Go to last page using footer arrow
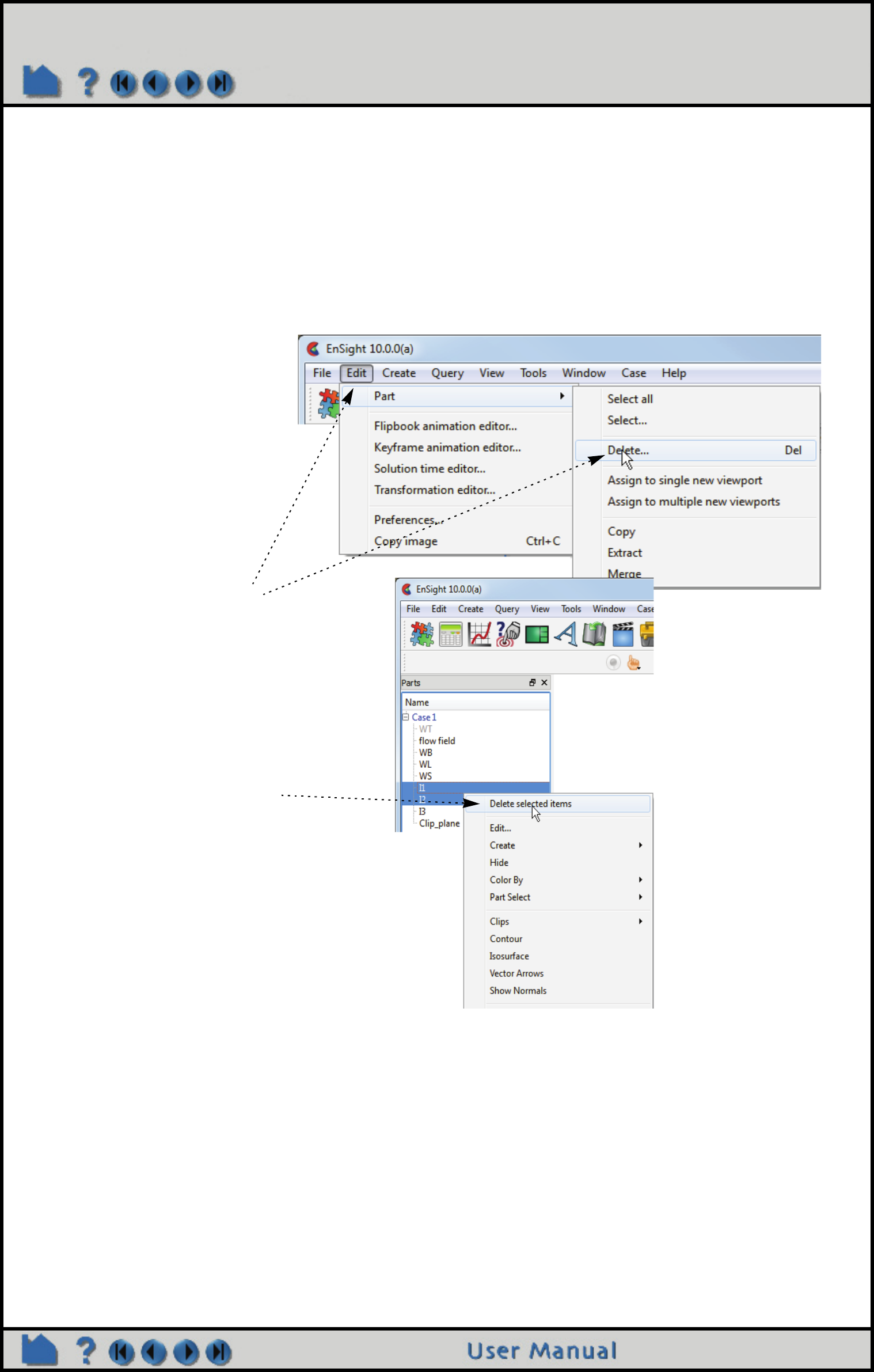Screen dimensions: 874x1372 219,1352
